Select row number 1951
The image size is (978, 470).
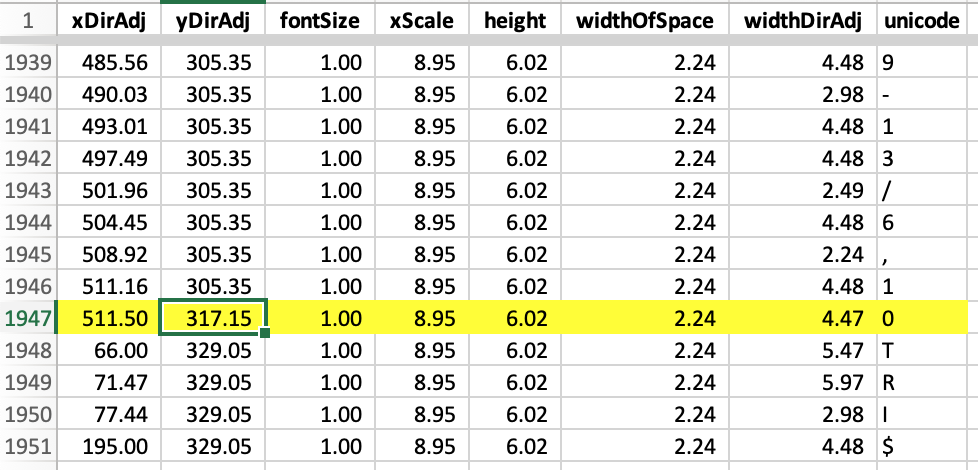(26, 449)
